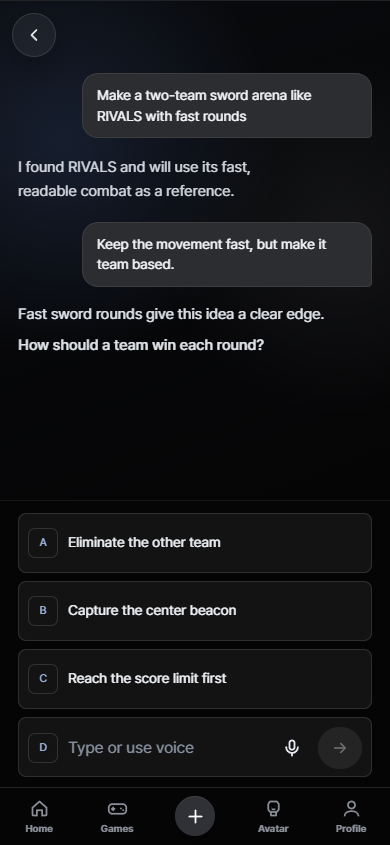Select option C Reach the score limit first
This screenshot has height=845, width=390.
195,678
